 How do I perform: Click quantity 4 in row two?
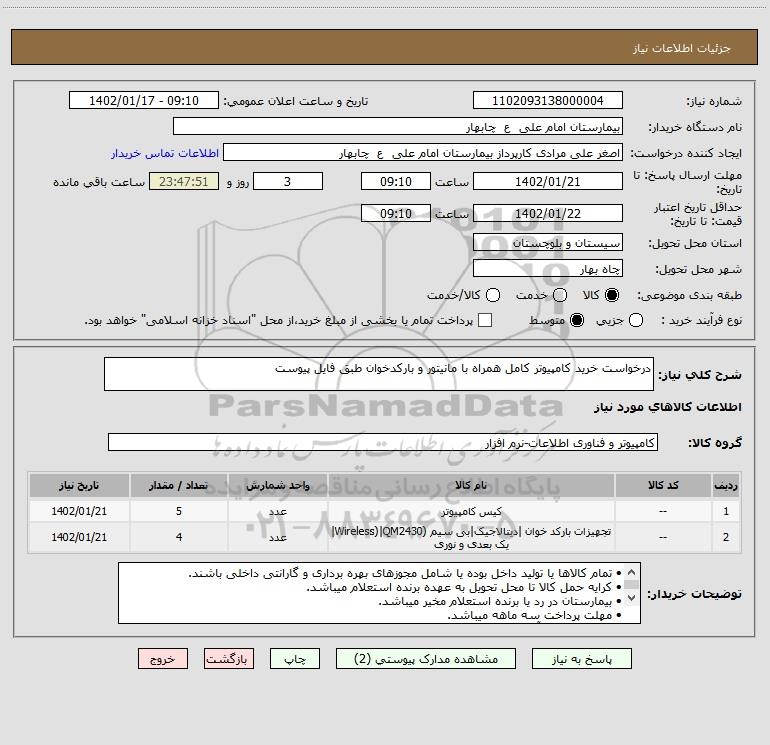coord(179,537)
